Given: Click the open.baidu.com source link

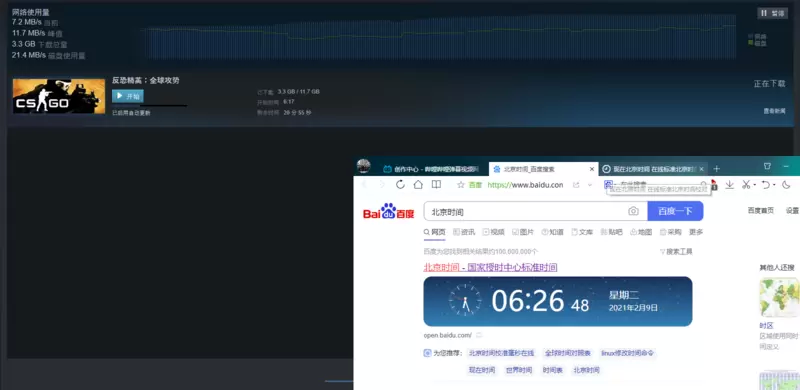Looking at the screenshot, I should (447, 335).
